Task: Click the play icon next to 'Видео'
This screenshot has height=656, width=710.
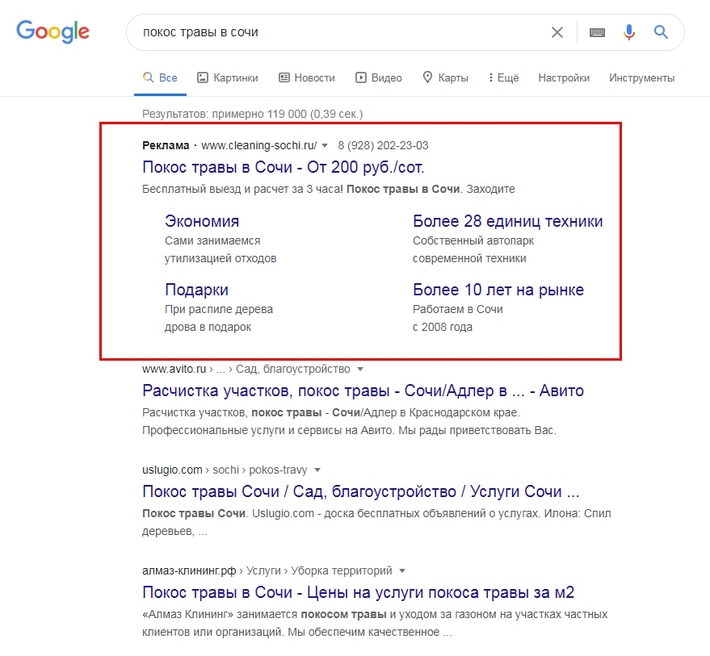Action: coord(361,78)
